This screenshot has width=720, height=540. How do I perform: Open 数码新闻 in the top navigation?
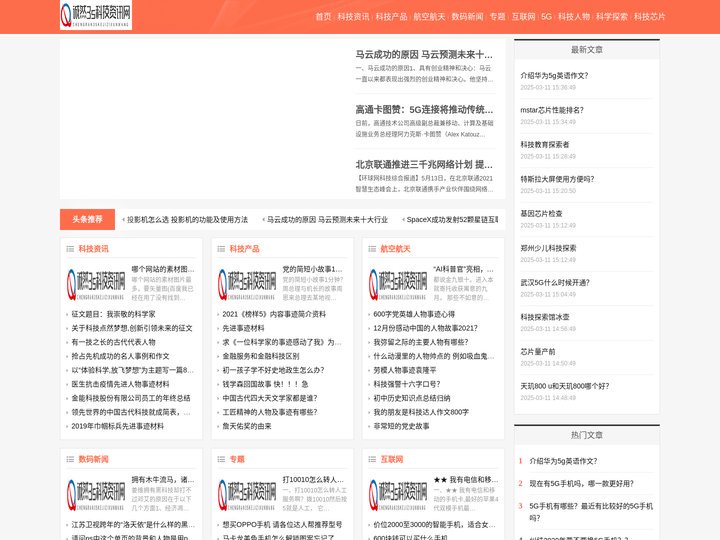pyautogui.click(x=467, y=17)
